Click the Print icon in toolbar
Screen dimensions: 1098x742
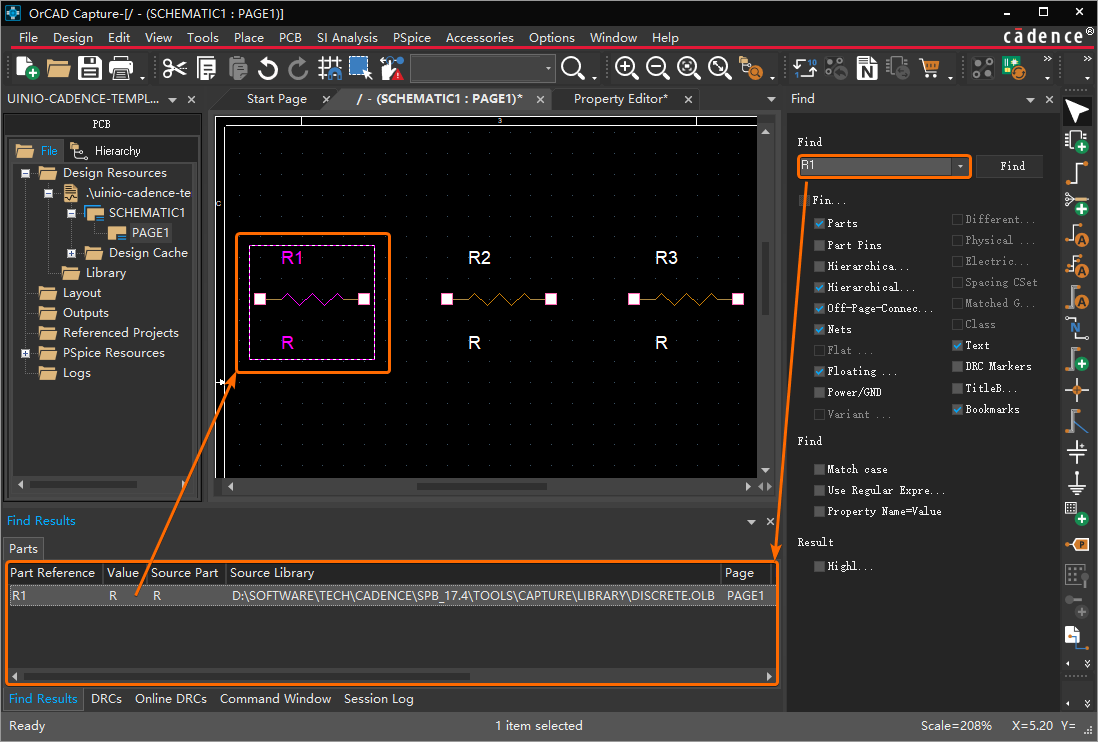click(121, 68)
